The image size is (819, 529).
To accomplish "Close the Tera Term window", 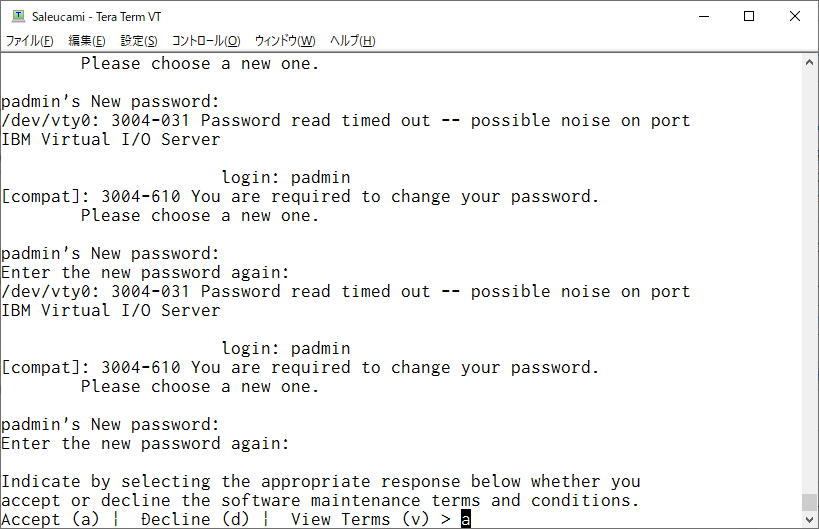I will tap(794, 16).
